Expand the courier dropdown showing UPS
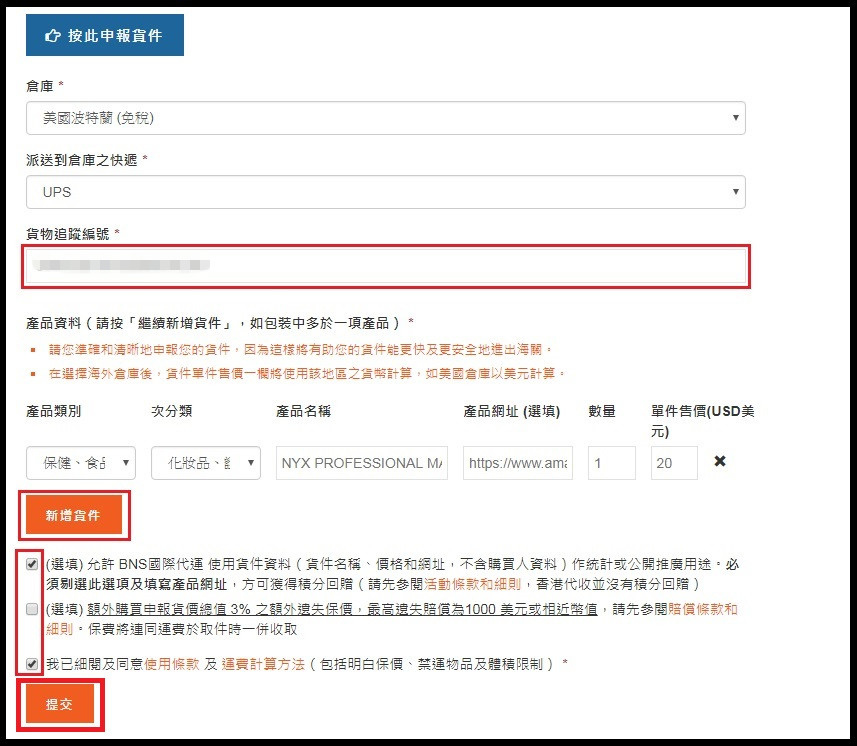The image size is (857, 746). point(385,191)
